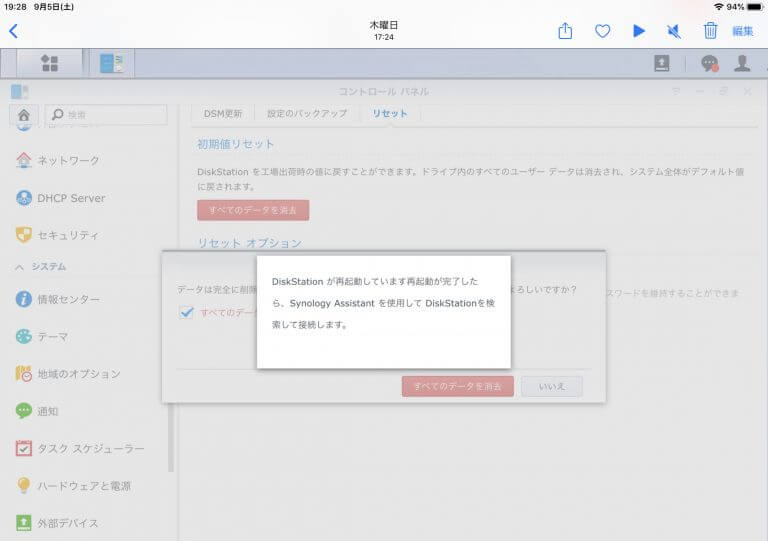Click the sidebar scrollbar

[171, 438]
